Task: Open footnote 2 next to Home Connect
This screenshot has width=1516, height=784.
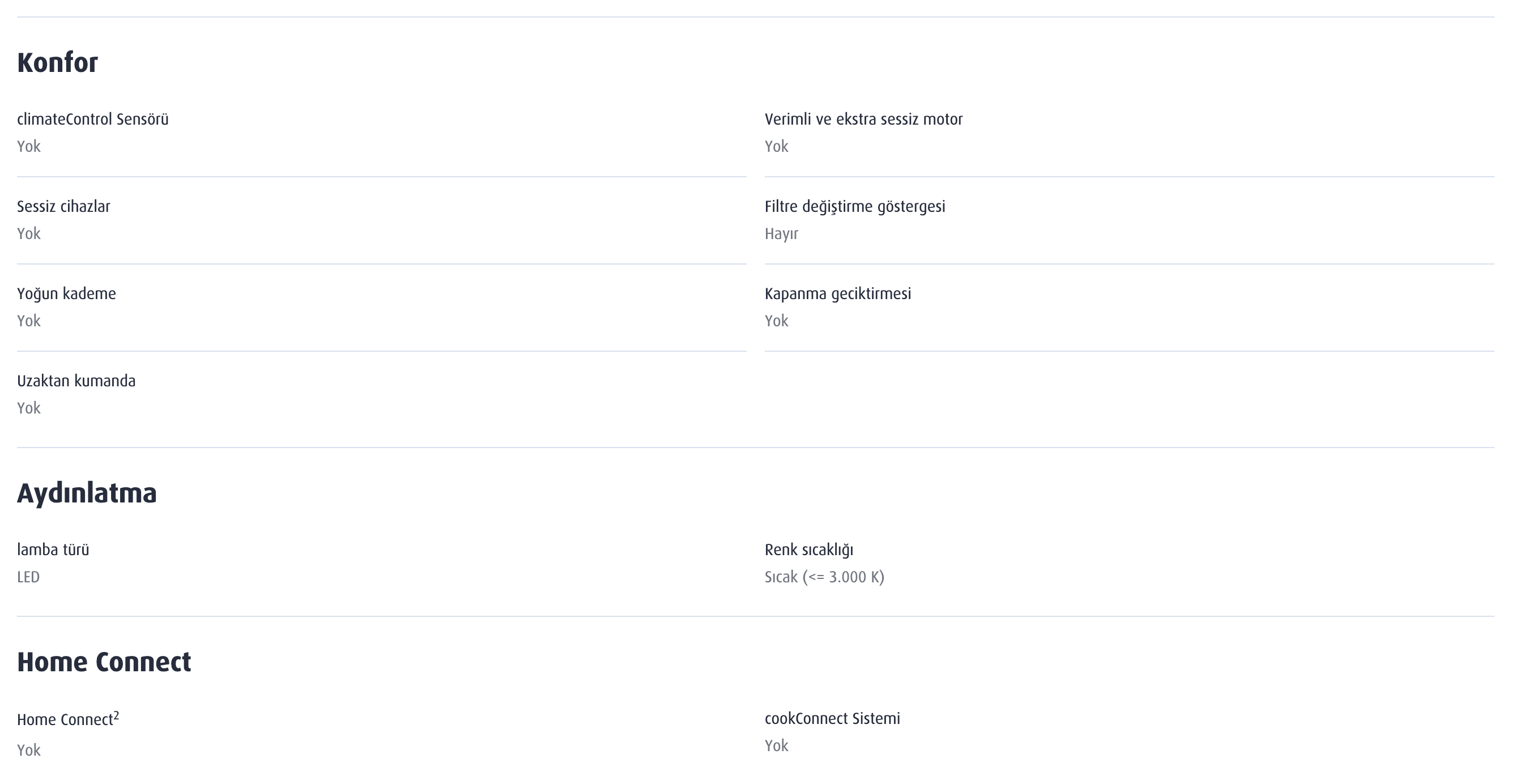Action: click(117, 715)
